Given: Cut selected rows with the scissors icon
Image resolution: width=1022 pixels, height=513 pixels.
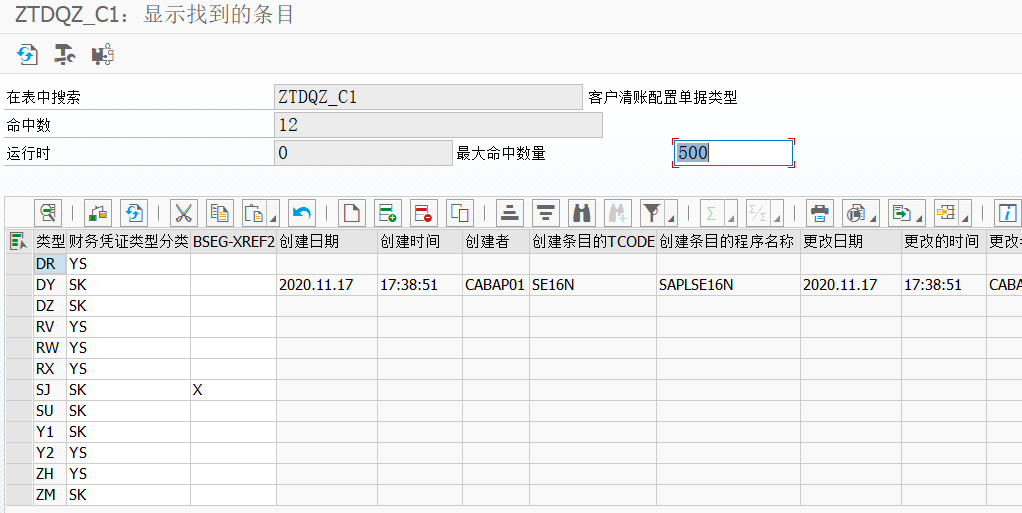Looking at the screenshot, I should (184, 213).
